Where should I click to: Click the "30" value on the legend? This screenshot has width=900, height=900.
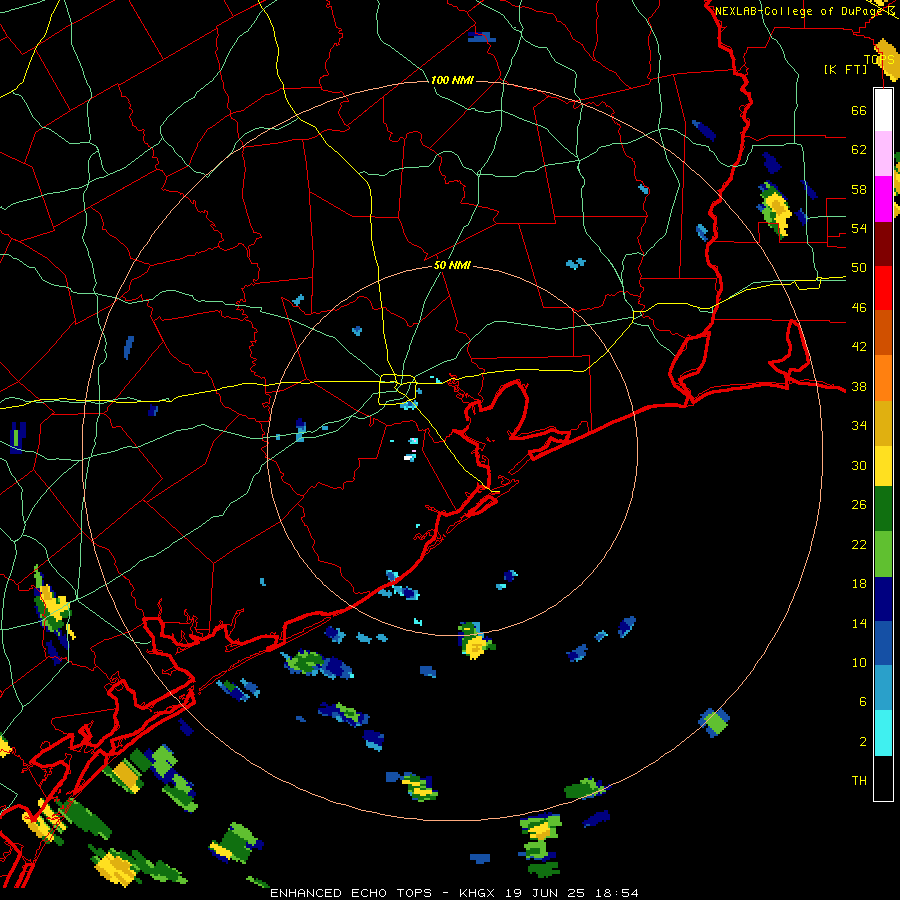pyautogui.click(x=859, y=465)
